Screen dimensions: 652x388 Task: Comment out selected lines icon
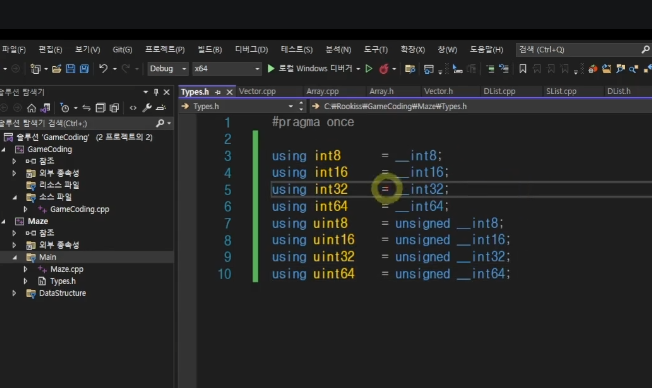click(x=490, y=69)
